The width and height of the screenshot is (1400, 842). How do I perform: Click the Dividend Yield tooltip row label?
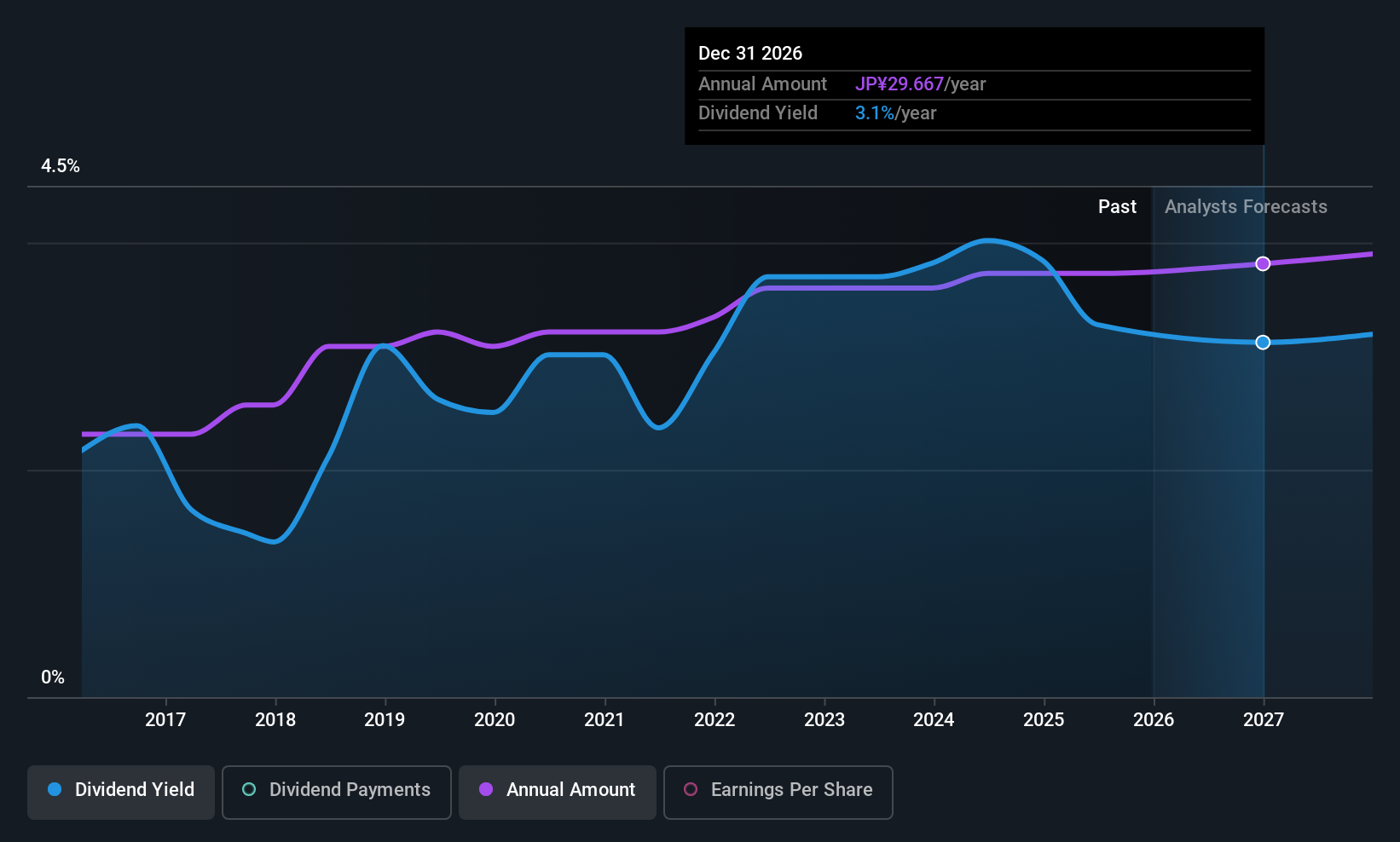click(x=757, y=112)
